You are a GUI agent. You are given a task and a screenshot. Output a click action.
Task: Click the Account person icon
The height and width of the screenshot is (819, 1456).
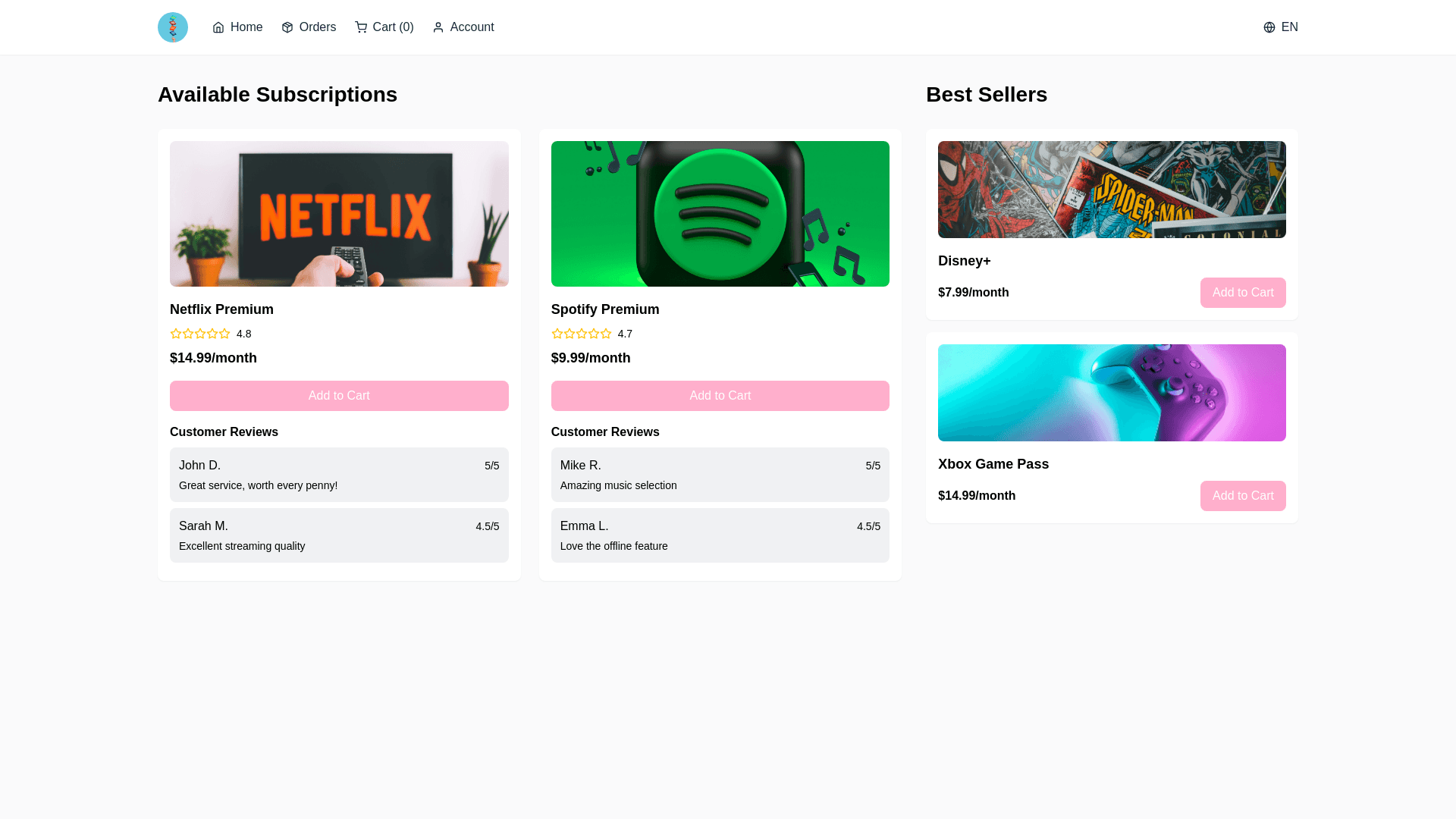(x=438, y=27)
